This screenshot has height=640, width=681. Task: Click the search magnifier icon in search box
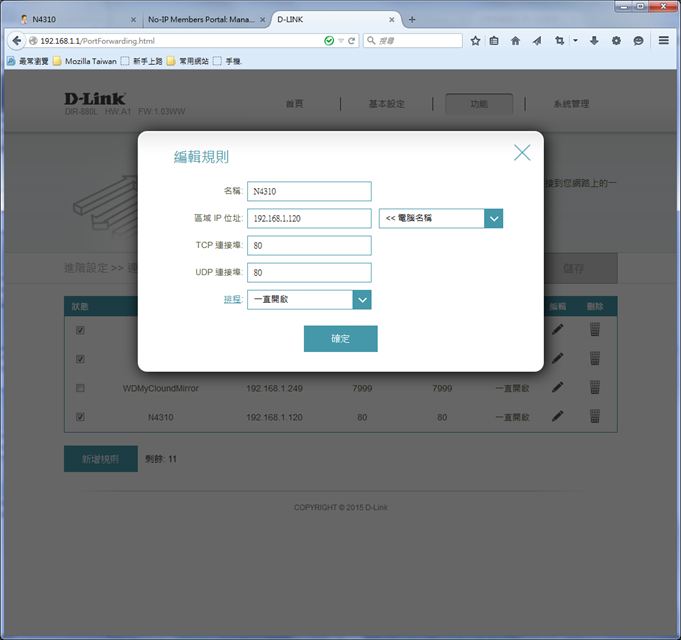(371, 40)
